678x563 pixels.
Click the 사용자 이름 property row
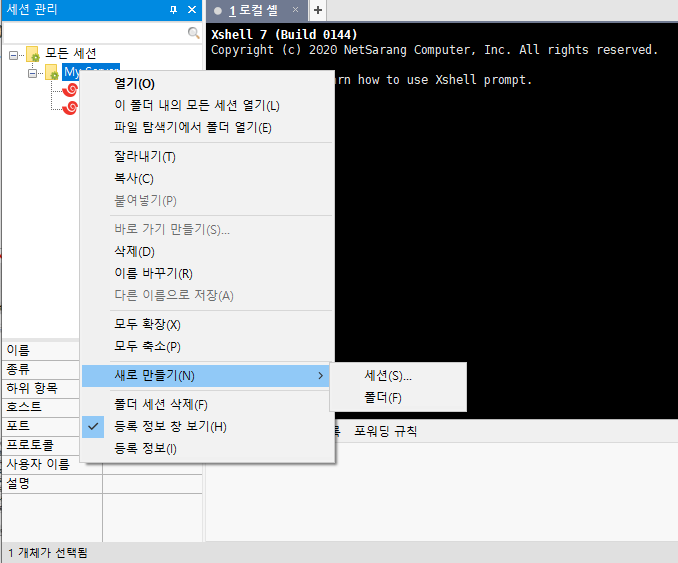point(102,464)
